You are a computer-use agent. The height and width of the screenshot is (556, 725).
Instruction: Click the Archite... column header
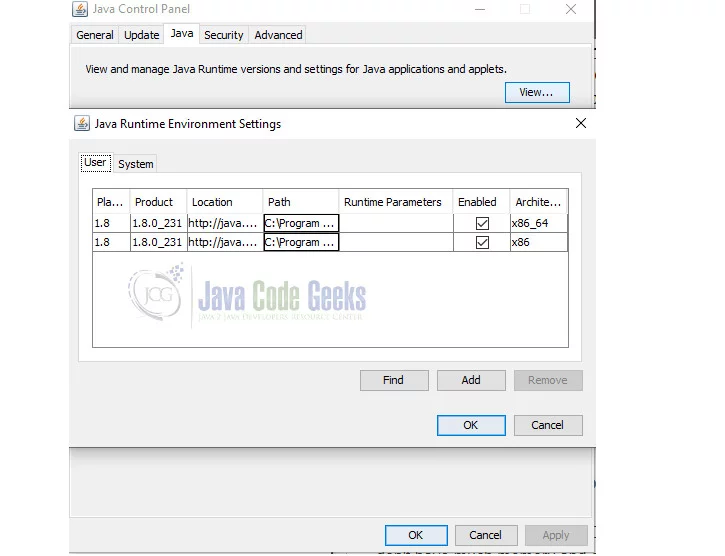539,202
